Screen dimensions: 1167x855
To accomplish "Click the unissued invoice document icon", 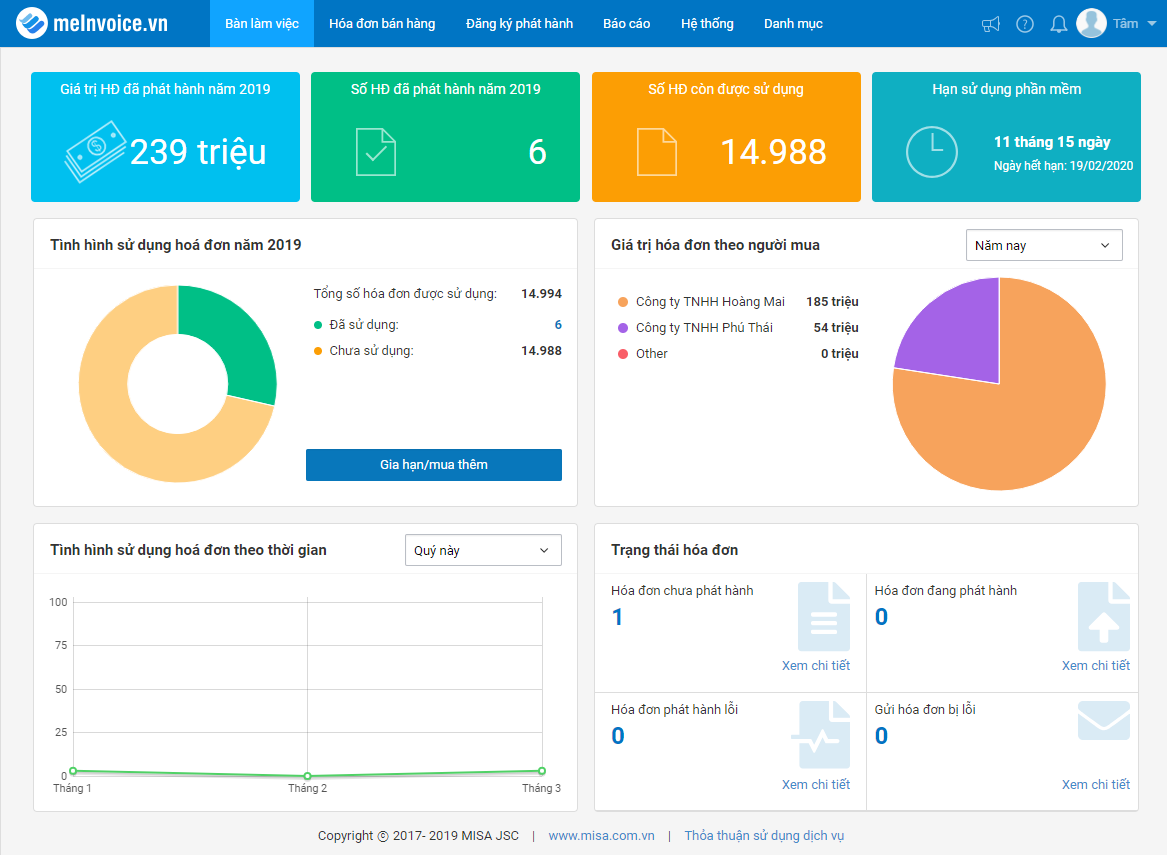I will click(x=824, y=617).
